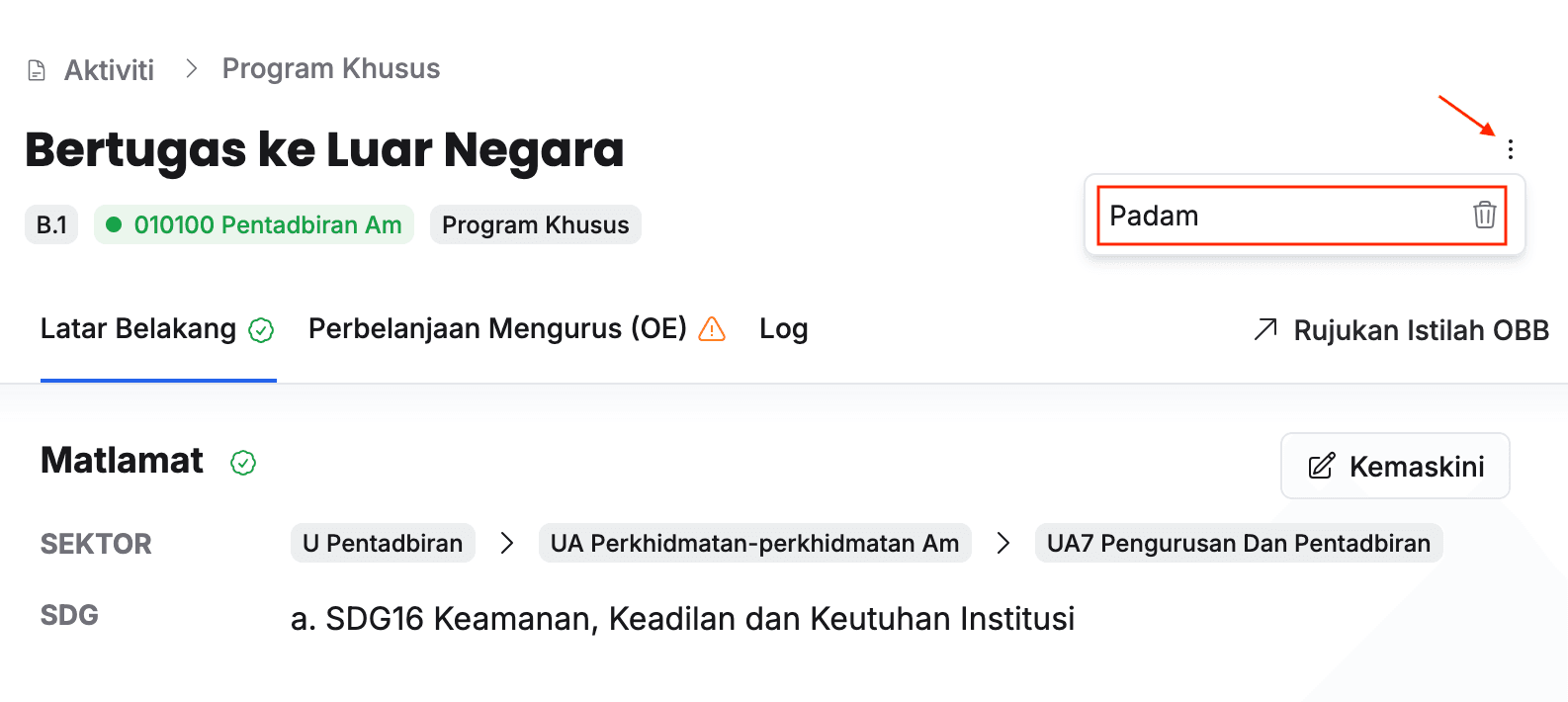This screenshot has height=702, width=1568.
Task: Open the Log tab
Action: coord(783,328)
